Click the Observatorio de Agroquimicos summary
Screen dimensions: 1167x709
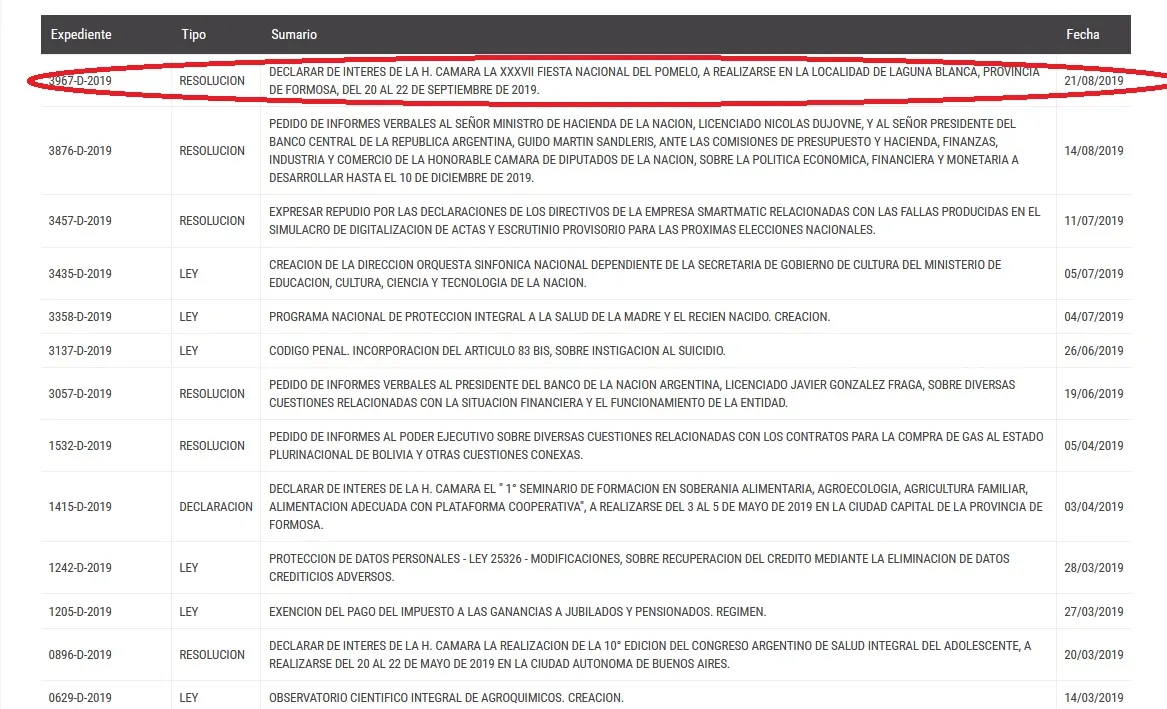click(446, 698)
